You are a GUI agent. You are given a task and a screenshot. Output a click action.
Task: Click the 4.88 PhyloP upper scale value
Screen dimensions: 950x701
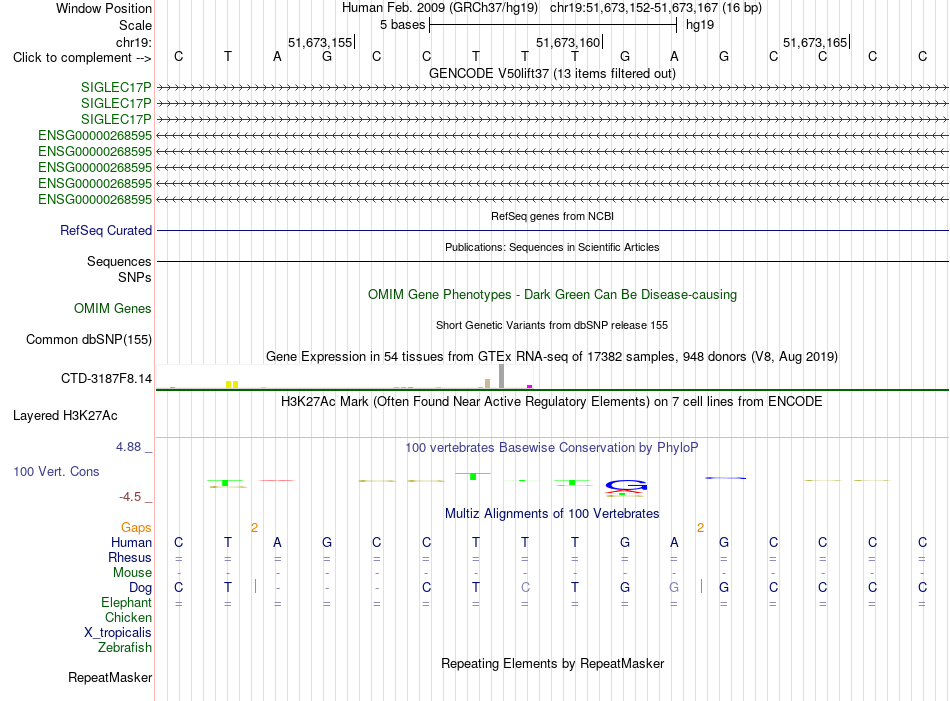pos(128,447)
